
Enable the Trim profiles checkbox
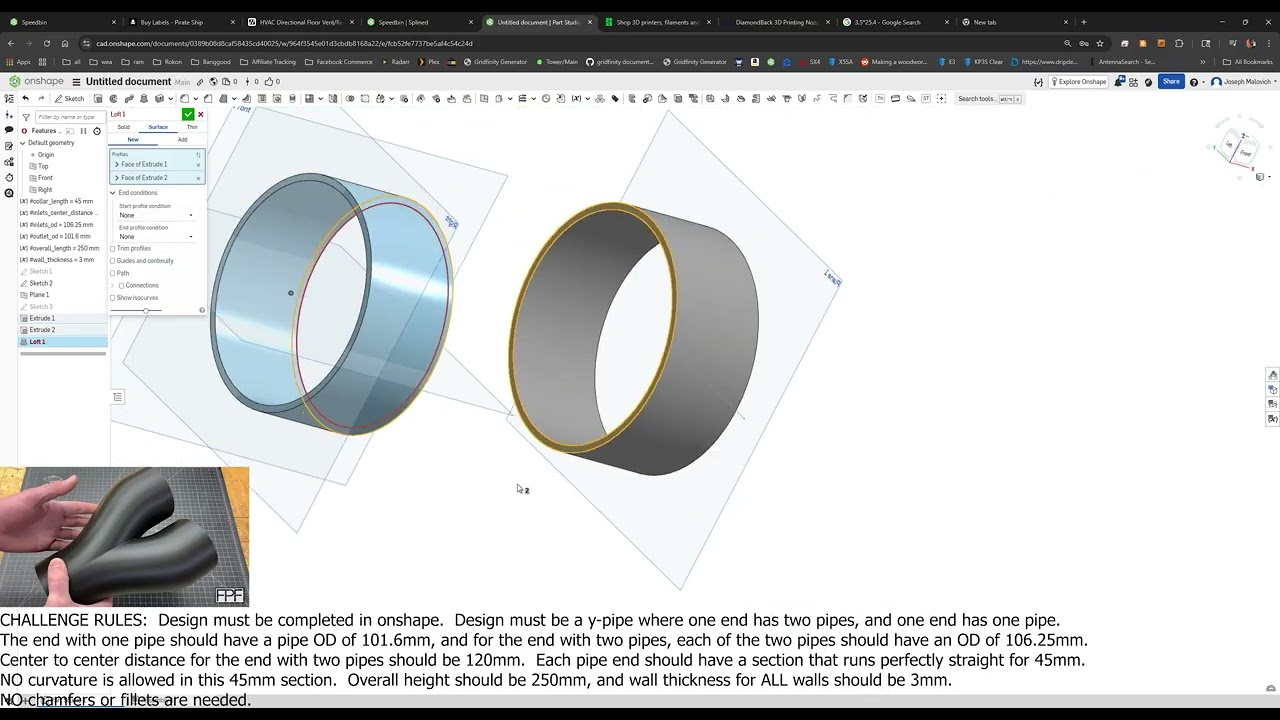tap(113, 248)
